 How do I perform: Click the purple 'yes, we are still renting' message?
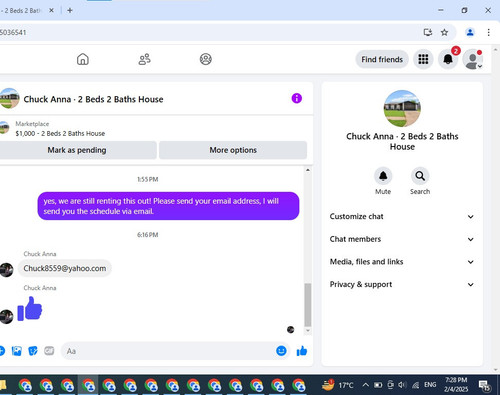tap(168, 206)
